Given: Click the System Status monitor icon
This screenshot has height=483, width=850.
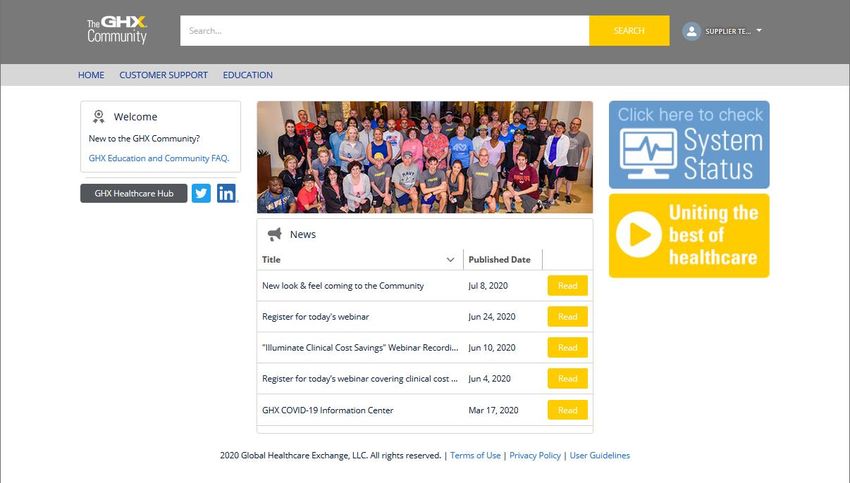Looking at the screenshot, I should coord(648,153).
